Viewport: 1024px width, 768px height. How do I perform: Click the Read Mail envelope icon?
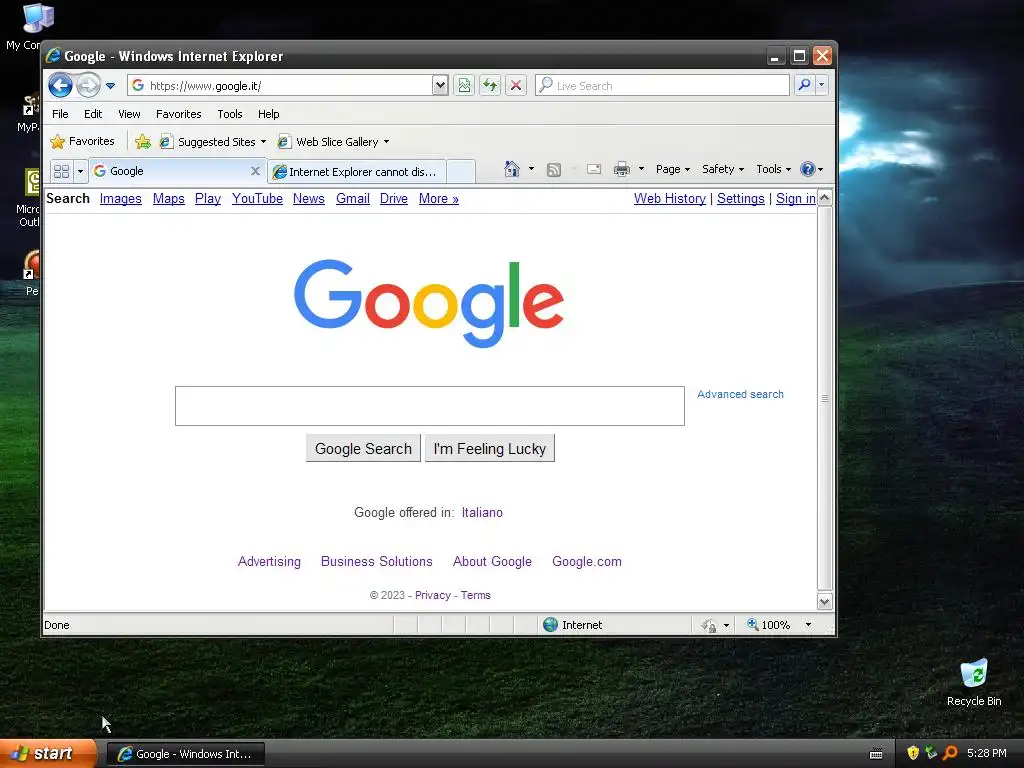coord(594,169)
